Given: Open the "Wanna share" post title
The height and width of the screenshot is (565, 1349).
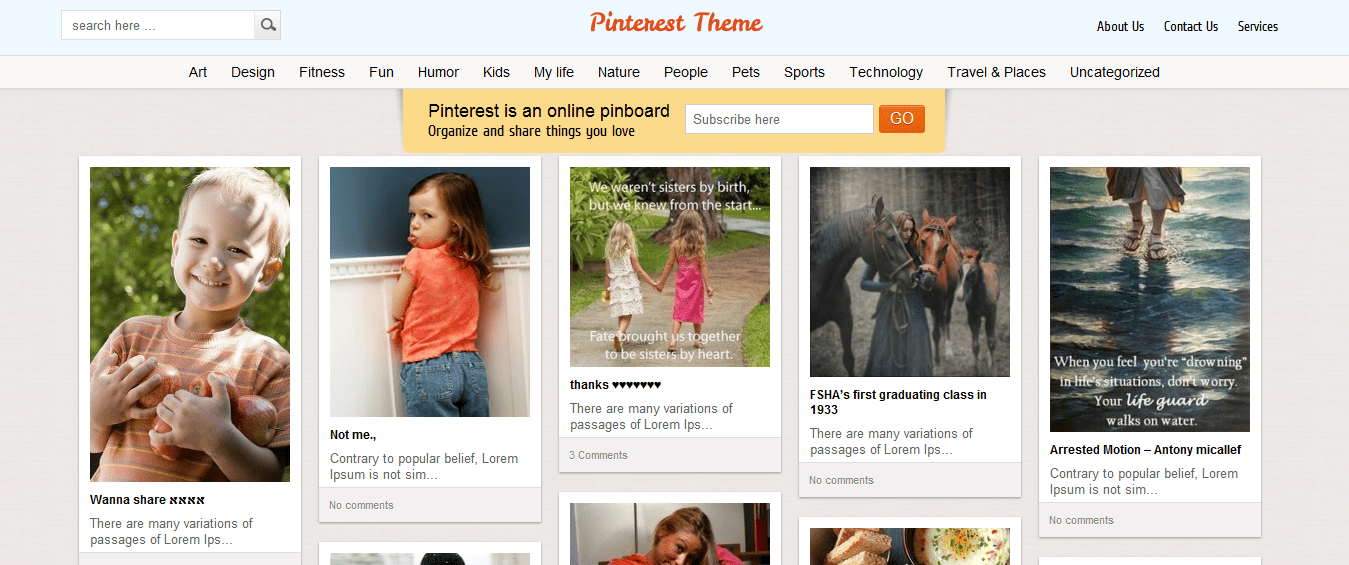Looking at the screenshot, I should point(147,500).
